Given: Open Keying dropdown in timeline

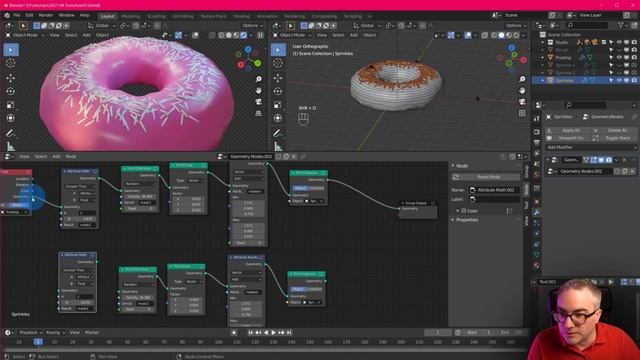Looking at the screenshot, I should pos(55,333).
